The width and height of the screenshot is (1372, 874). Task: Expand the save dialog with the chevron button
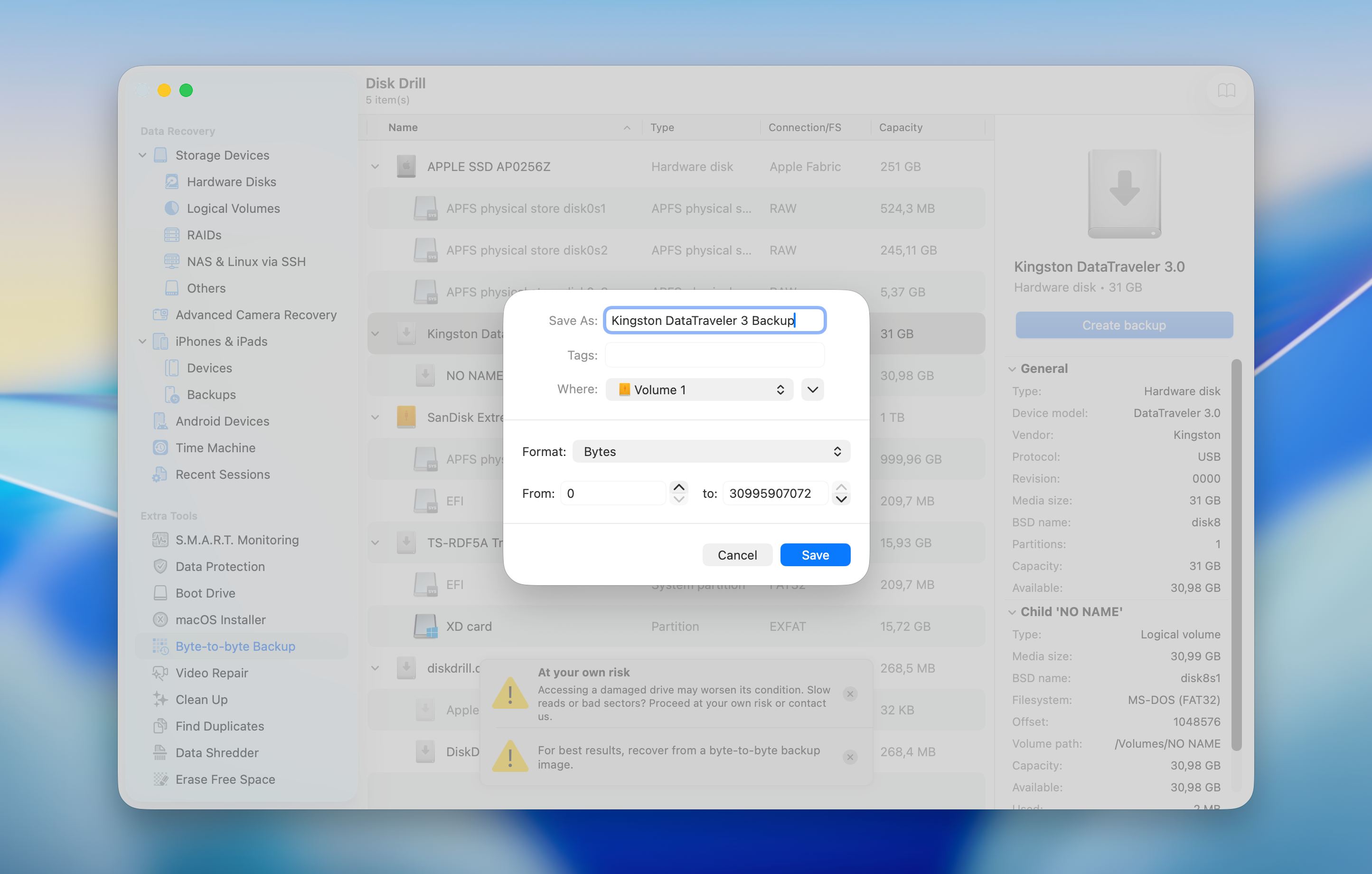coord(812,389)
